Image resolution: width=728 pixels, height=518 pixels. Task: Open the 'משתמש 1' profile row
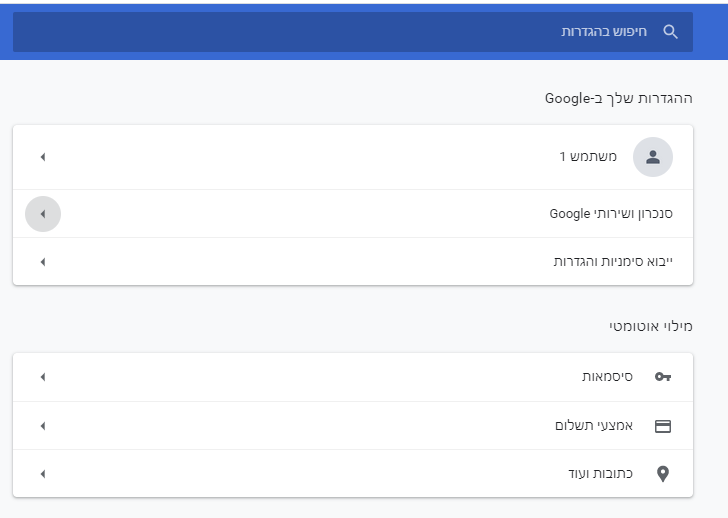click(588, 157)
